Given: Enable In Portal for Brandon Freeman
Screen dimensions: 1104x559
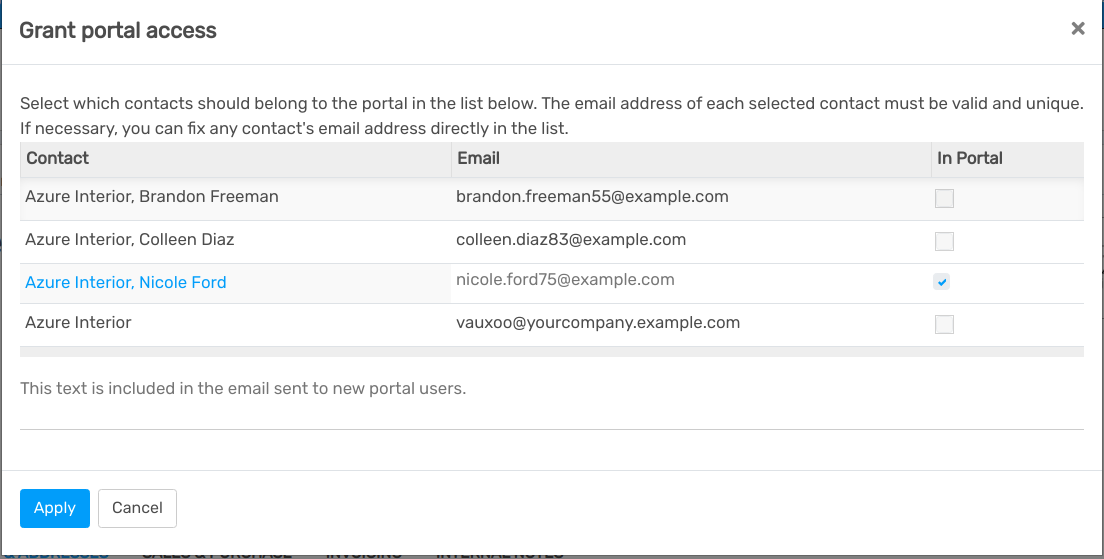Looking at the screenshot, I should (944, 199).
